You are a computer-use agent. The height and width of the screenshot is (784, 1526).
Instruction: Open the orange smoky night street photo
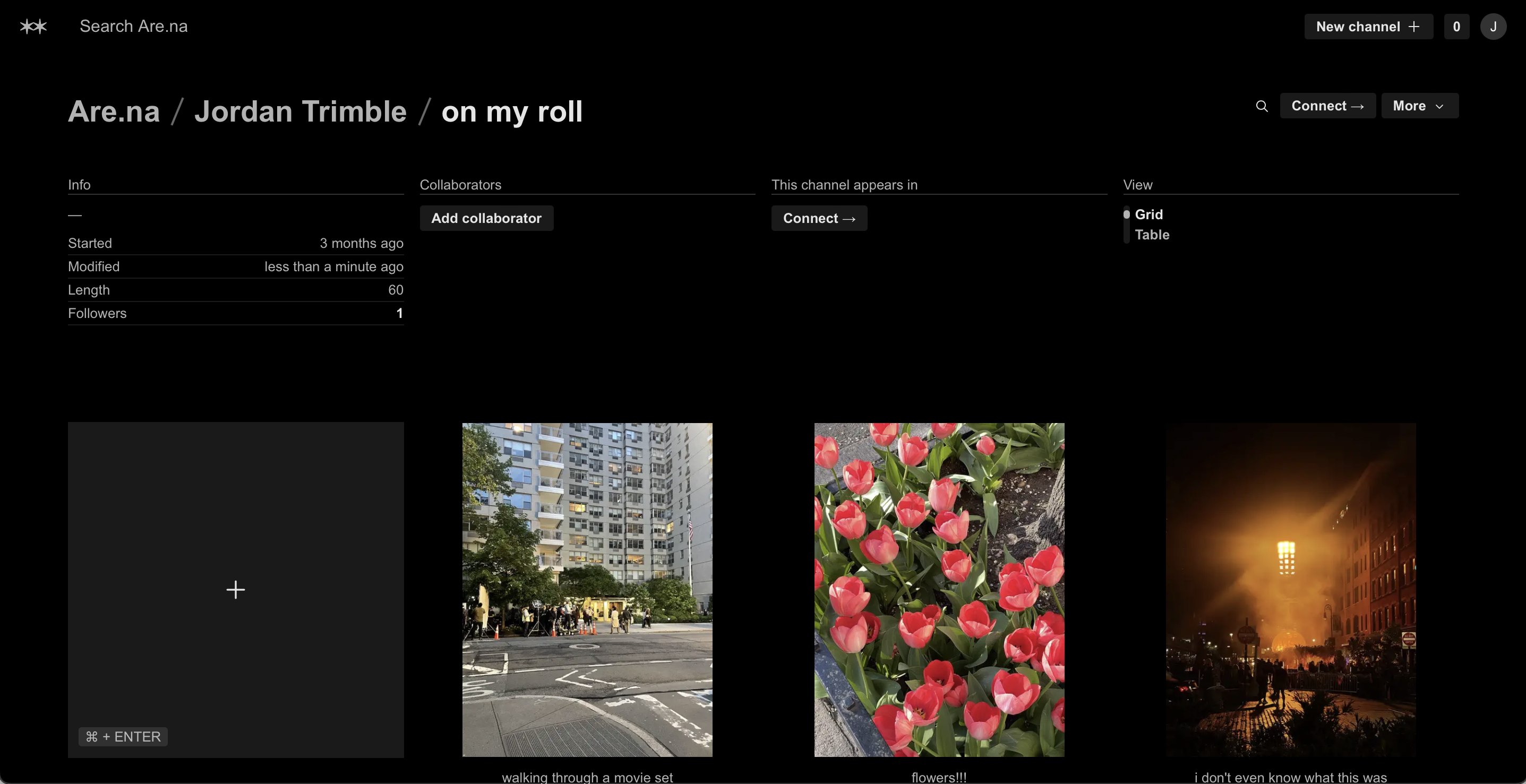pos(1290,589)
